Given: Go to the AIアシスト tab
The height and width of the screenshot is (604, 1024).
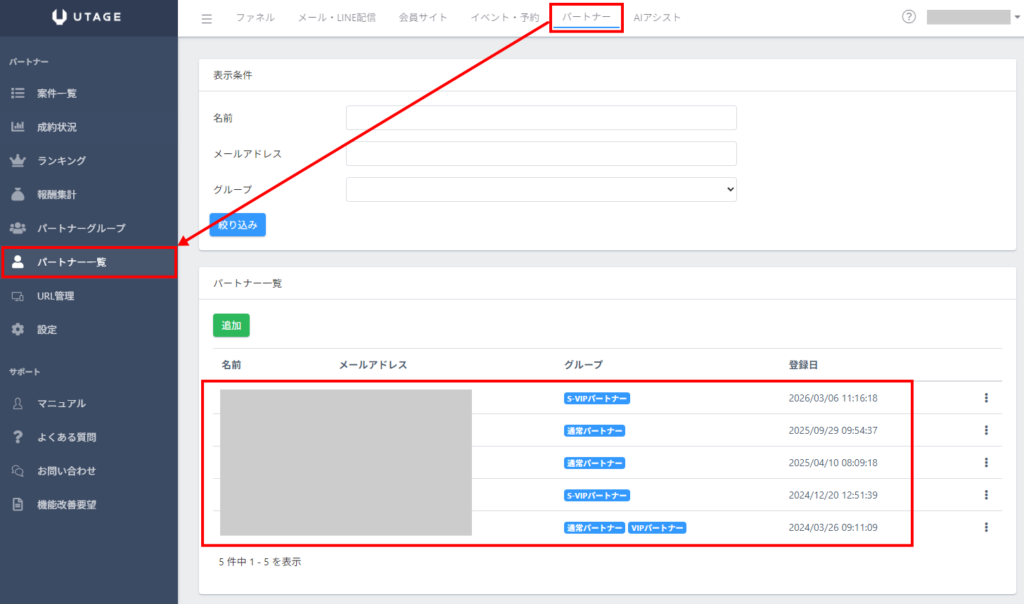Looking at the screenshot, I should tap(657, 18).
